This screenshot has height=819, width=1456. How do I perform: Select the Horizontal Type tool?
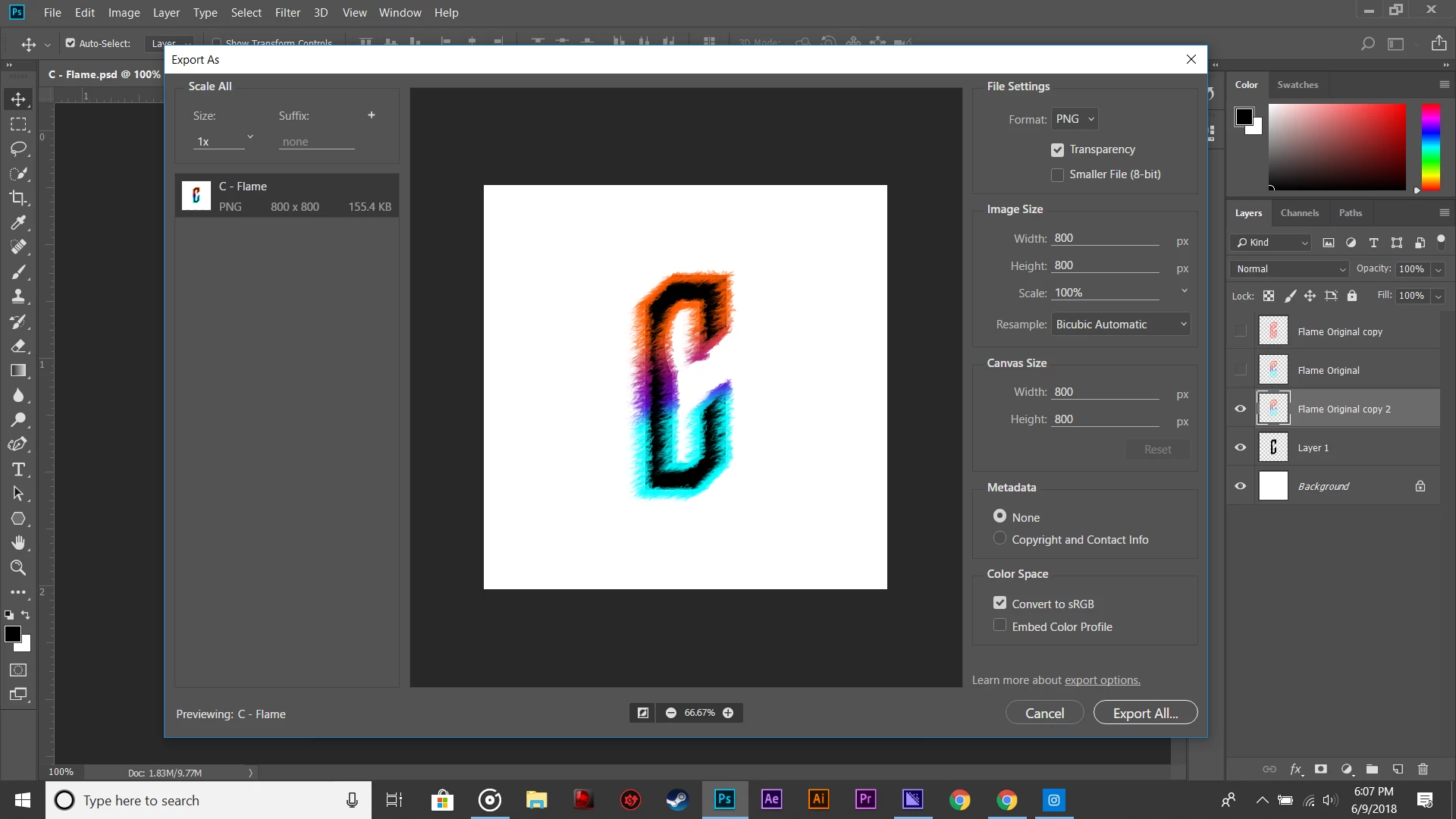[x=18, y=469]
